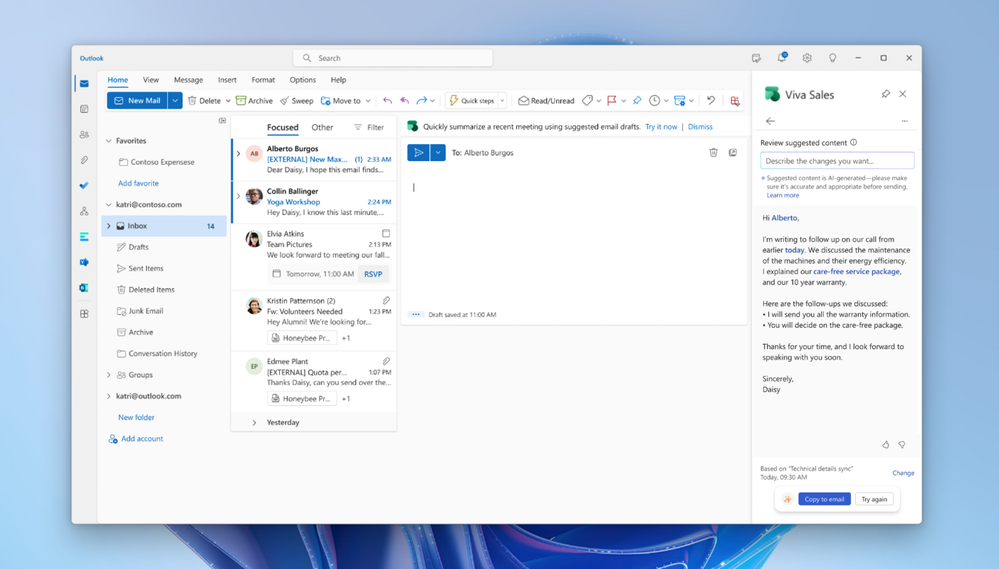Switch to the Format tab
This screenshot has height=569, width=999.
pos(263,80)
